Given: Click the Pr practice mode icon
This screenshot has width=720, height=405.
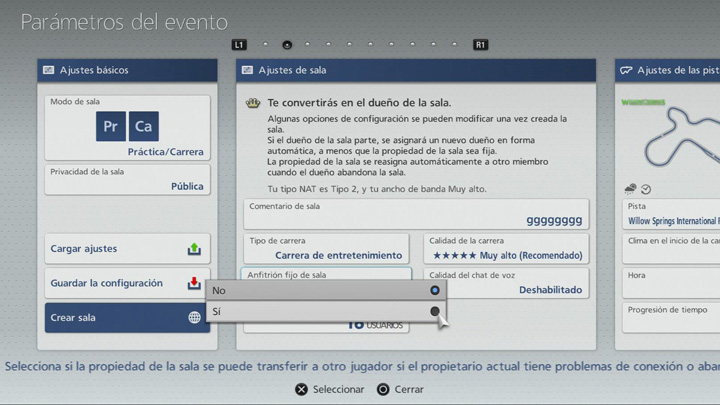Looking at the screenshot, I should click(111, 126).
